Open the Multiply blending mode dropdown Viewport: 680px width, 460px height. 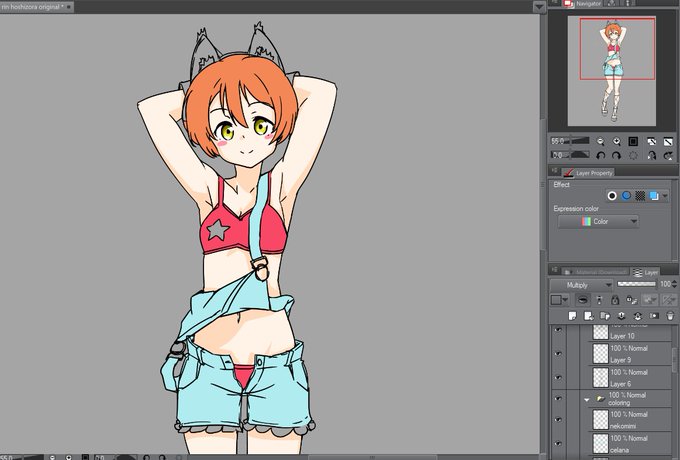click(581, 285)
